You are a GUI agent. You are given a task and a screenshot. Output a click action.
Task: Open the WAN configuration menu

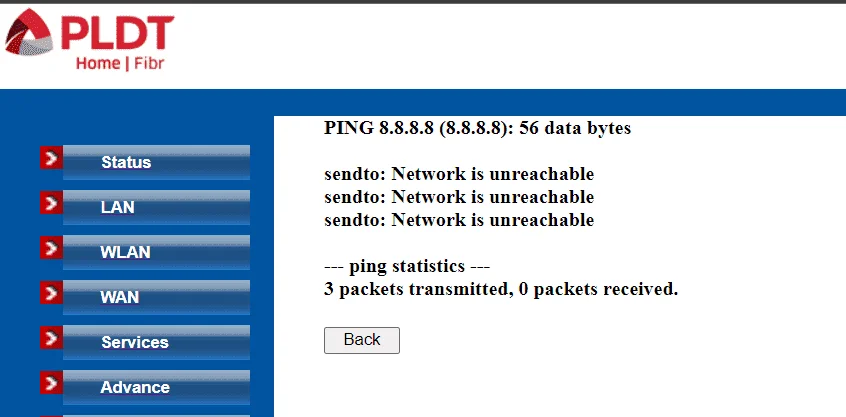156,297
